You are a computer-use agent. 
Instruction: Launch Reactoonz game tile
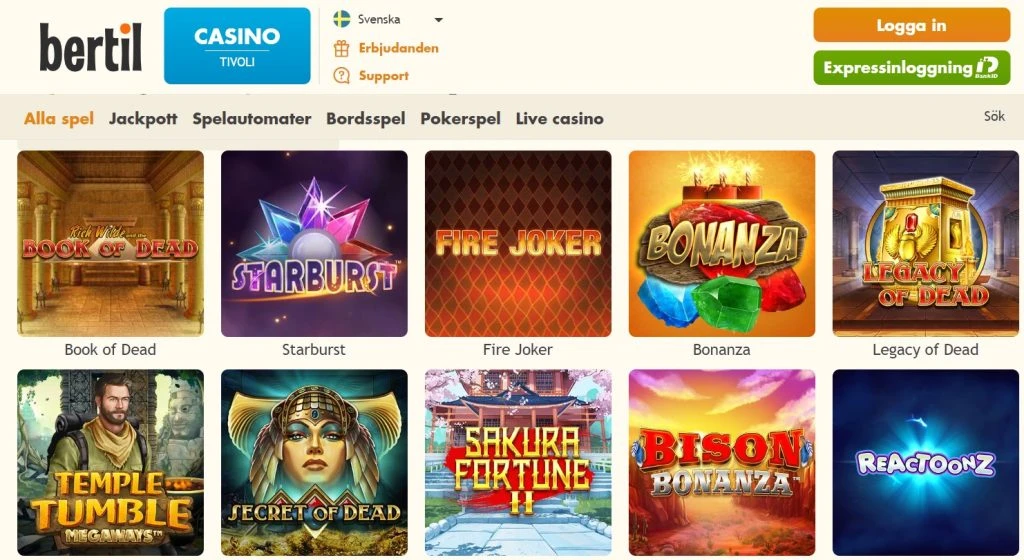925,463
